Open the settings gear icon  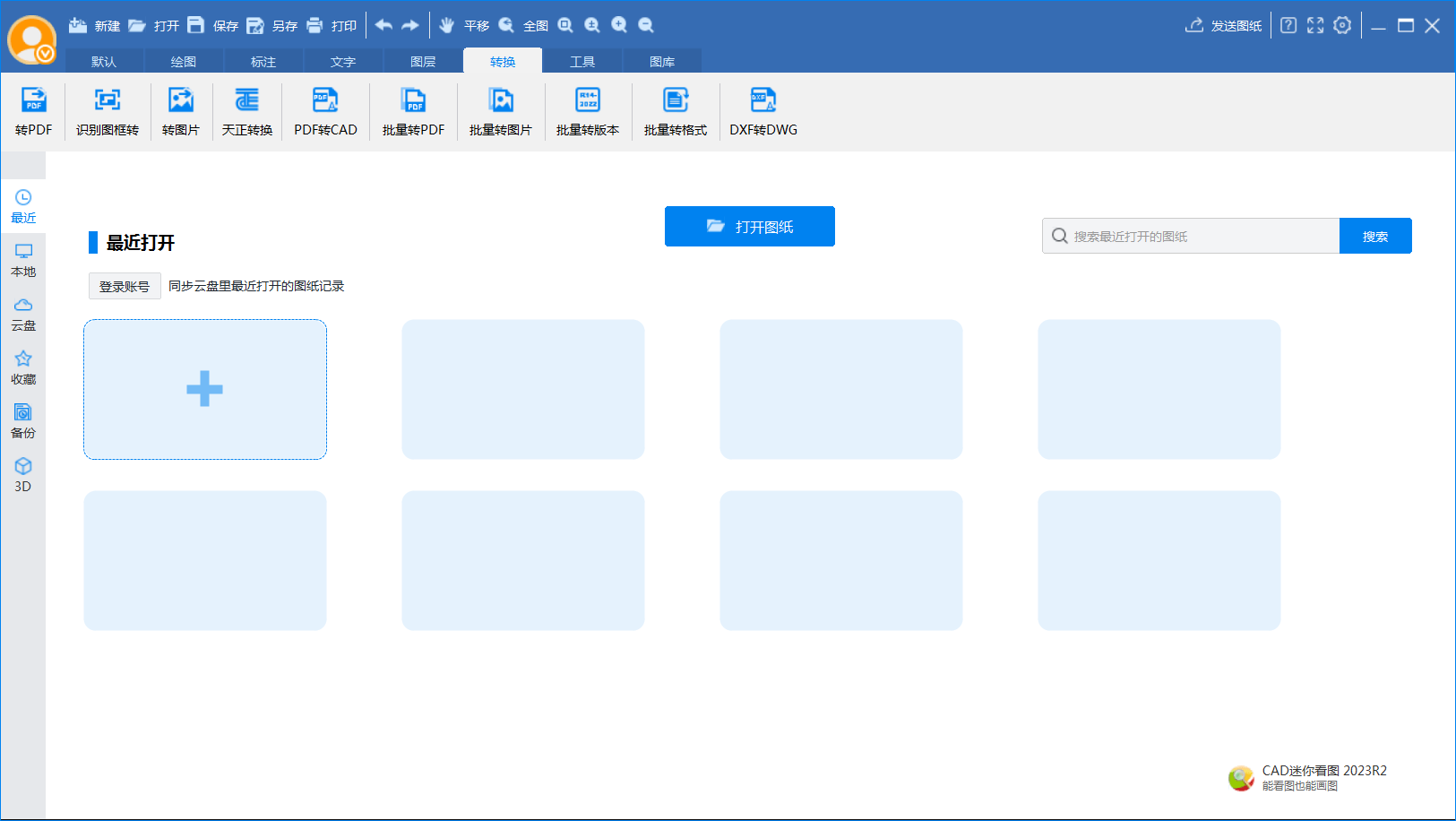coord(1342,25)
